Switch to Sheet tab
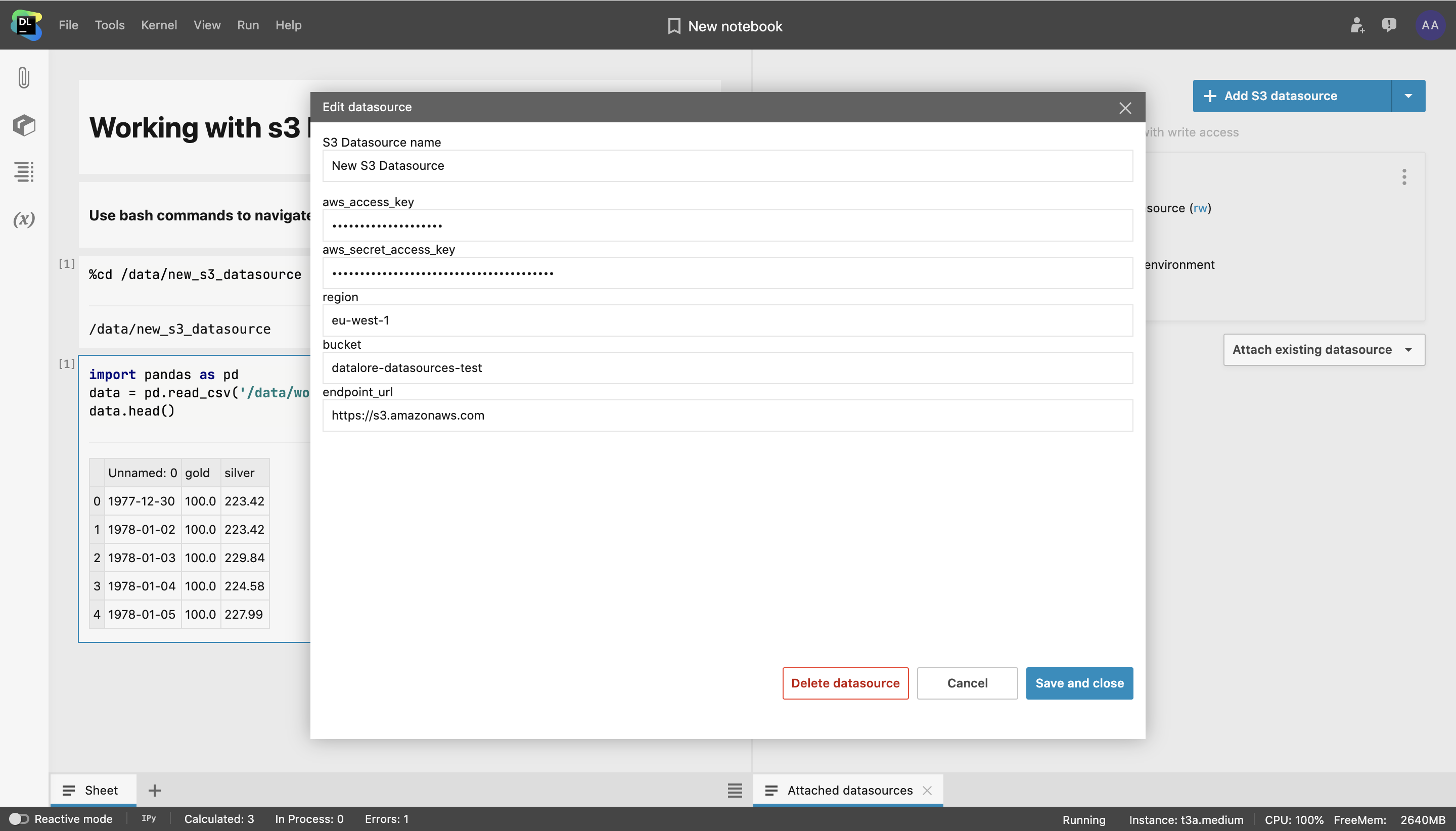Image resolution: width=1456 pixels, height=831 pixels. click(101, 790)
